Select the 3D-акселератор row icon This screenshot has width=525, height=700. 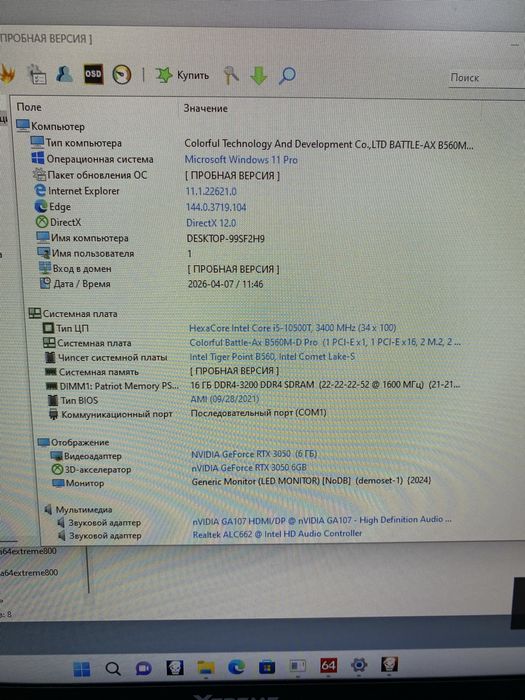(57, 469)
